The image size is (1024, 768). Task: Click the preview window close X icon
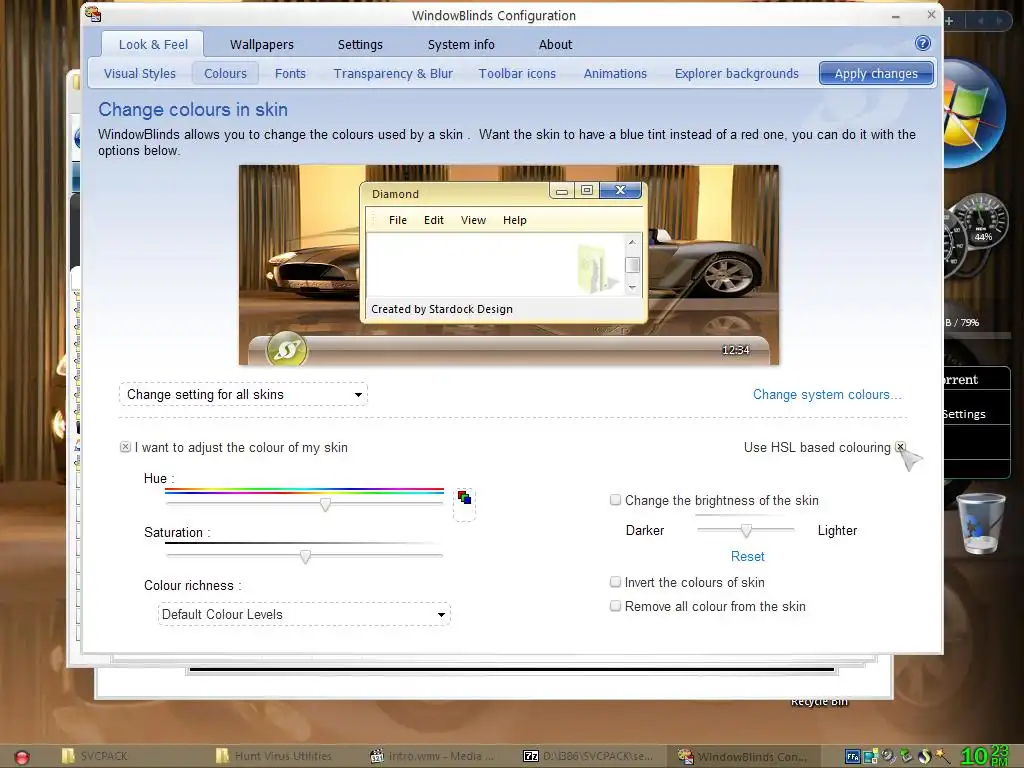click(620, 190)
